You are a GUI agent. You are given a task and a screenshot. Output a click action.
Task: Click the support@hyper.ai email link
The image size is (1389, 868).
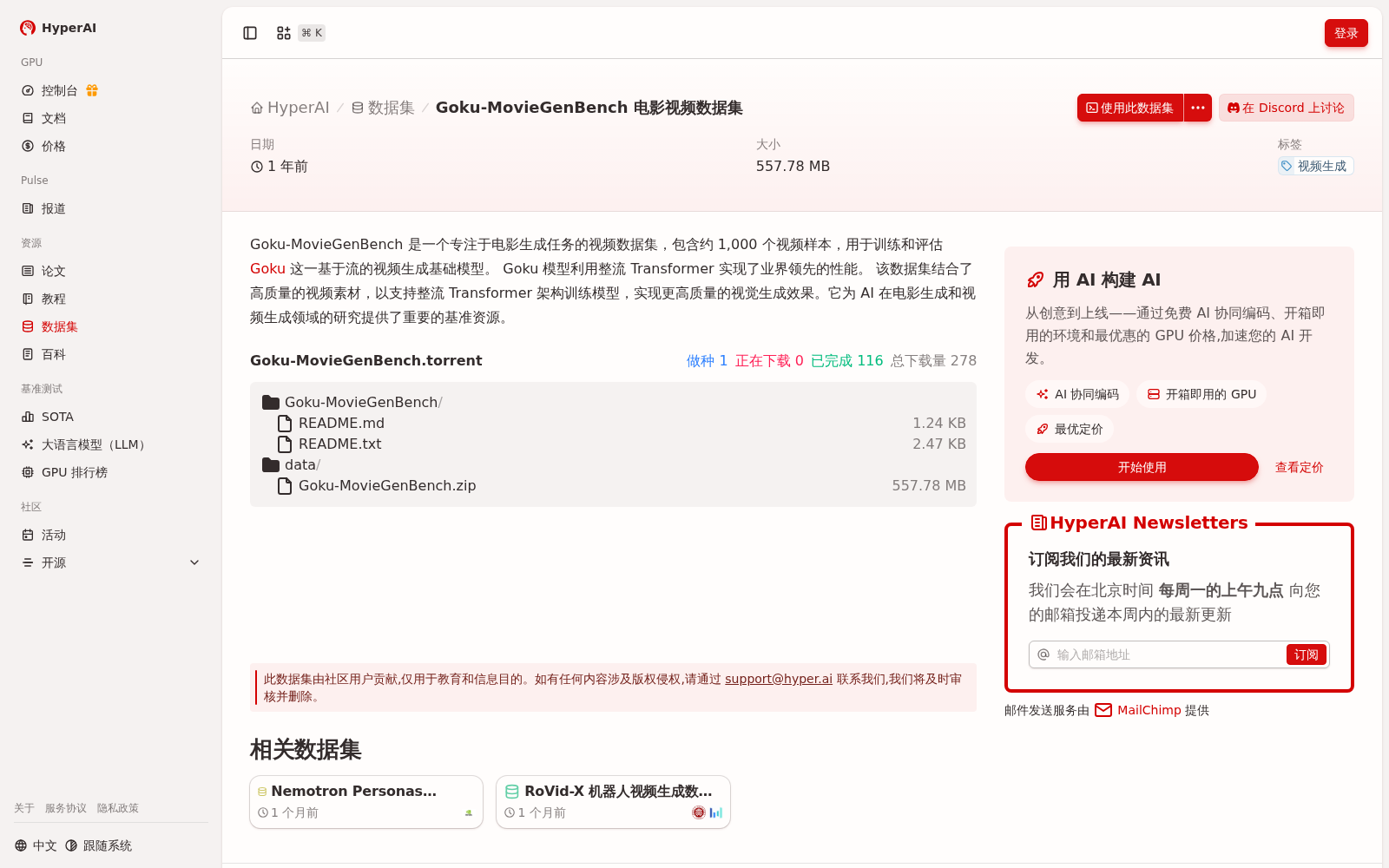(x=779, y=679)
